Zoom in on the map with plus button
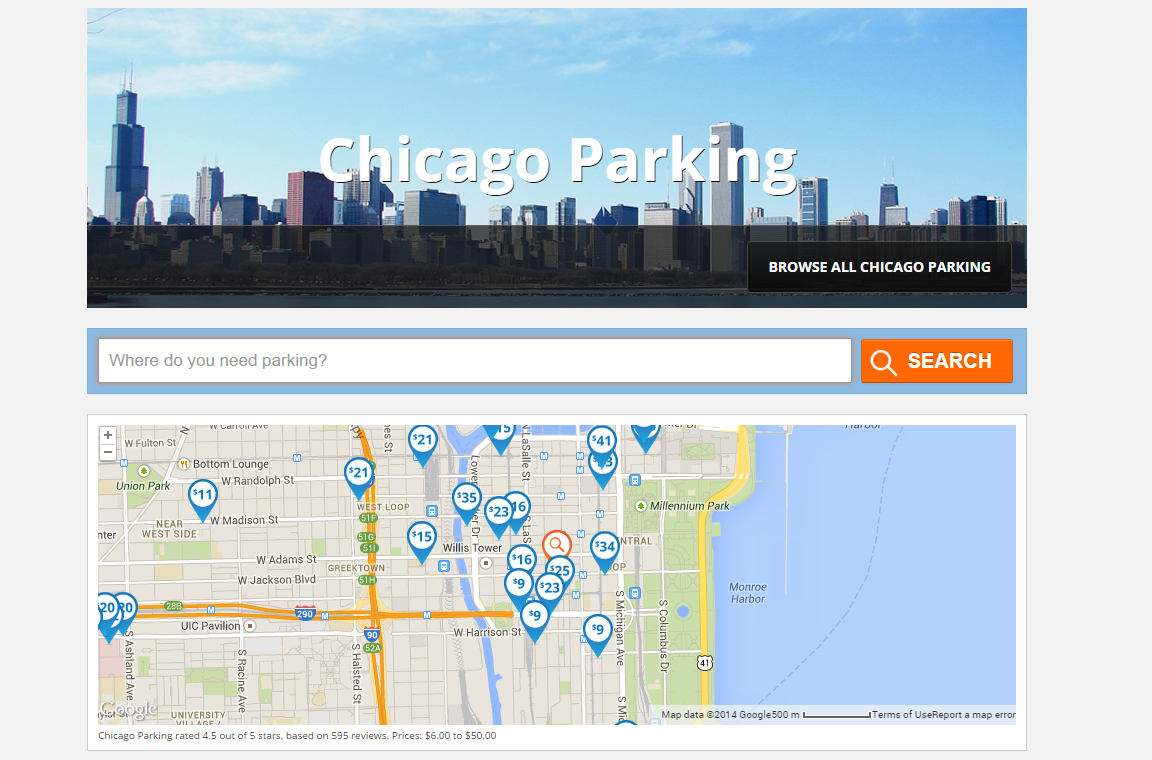The image size is (1152, 760). [108, 435]
